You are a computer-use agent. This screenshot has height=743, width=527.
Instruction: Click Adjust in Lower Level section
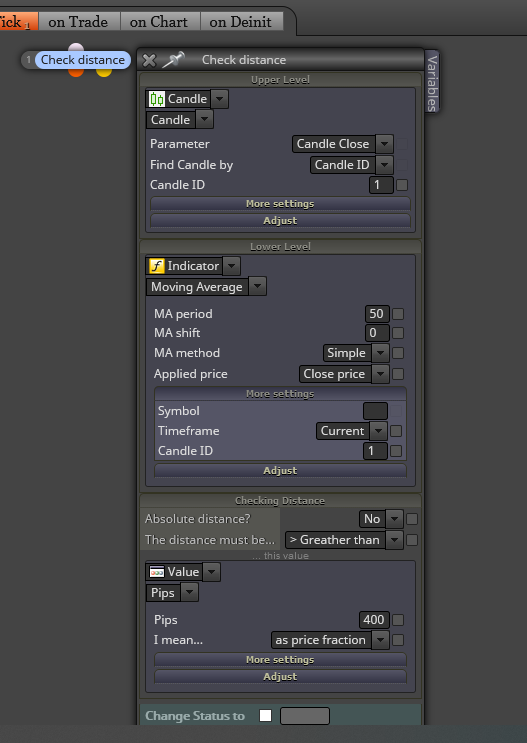tap(280, 471)
